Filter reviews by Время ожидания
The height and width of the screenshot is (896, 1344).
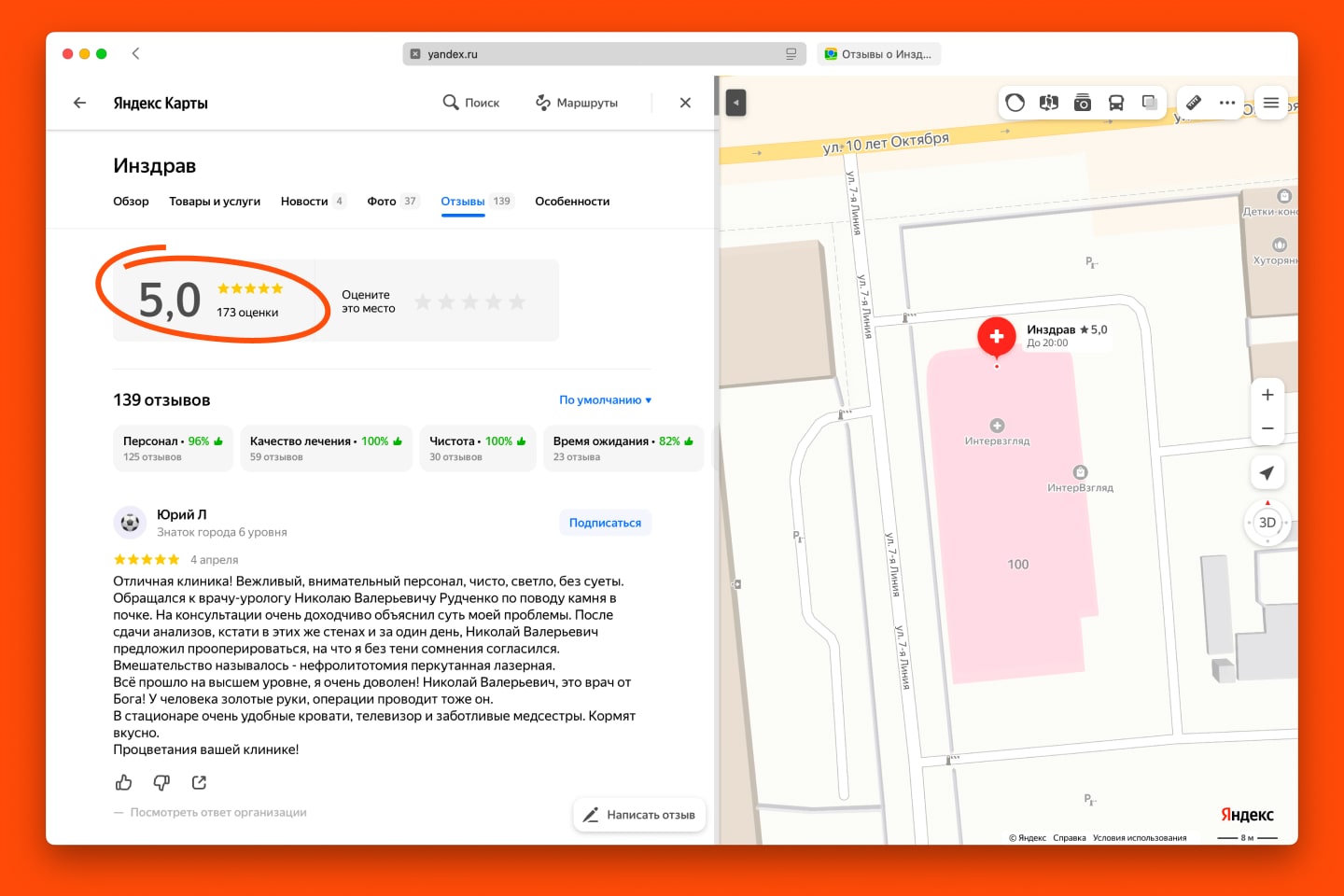click(x=623, y=448)
